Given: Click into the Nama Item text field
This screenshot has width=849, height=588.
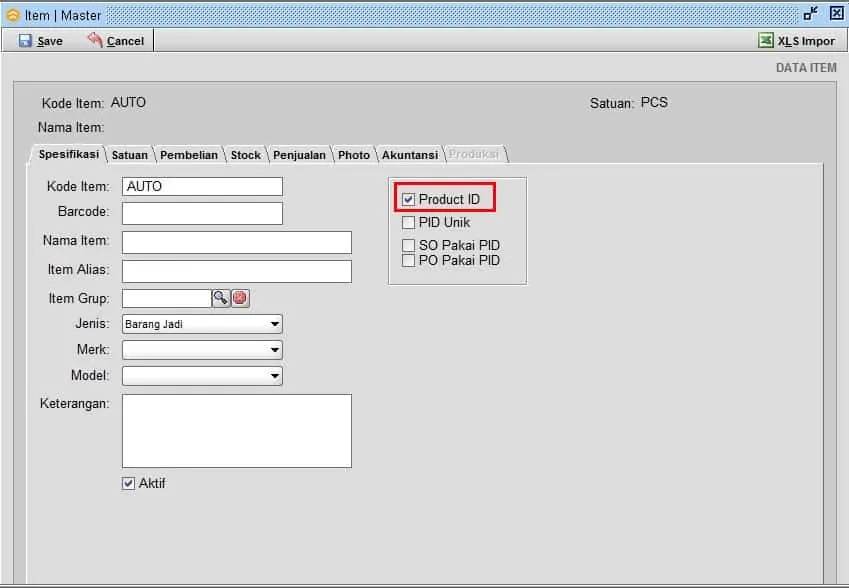Looking at the screenshot, I should tap(237, 243).
